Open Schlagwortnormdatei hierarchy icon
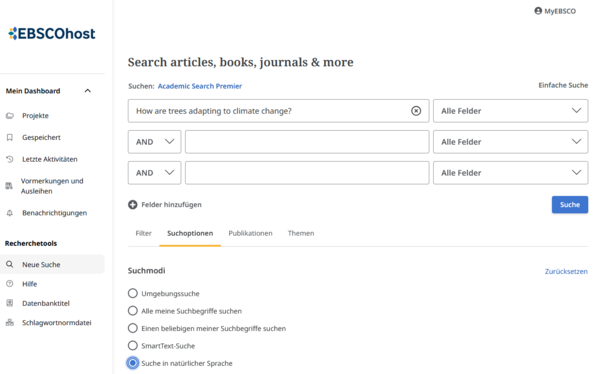The image size is (596, 374). pyautogui.click(x=10, y=322)
